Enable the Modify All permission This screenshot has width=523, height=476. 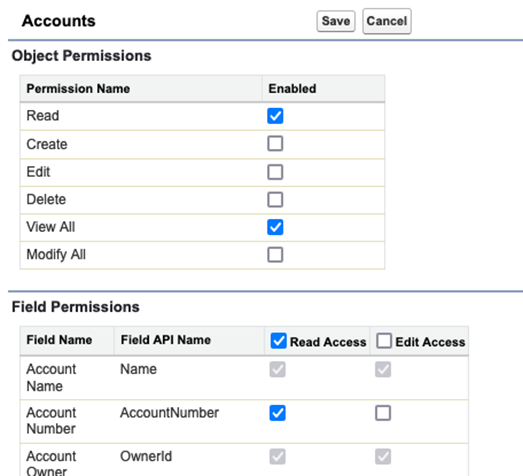point(275,255)
